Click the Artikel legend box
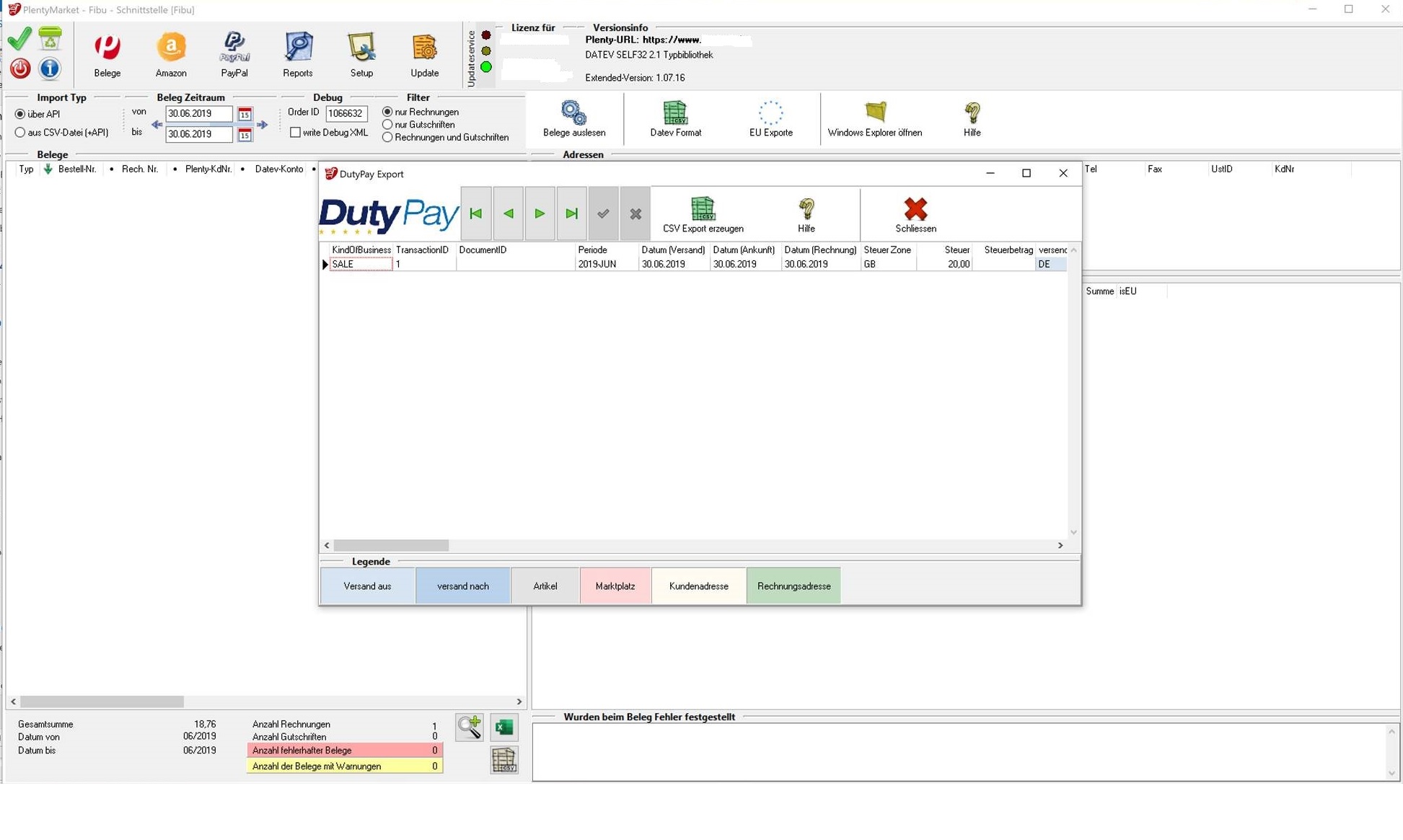The height and width of the screenshot is (840, 1403). click(545, 586)
